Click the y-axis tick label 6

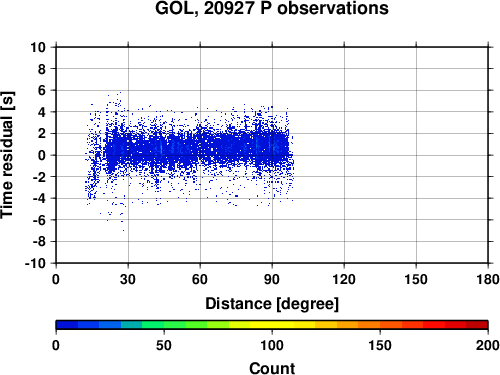(42, 90)
